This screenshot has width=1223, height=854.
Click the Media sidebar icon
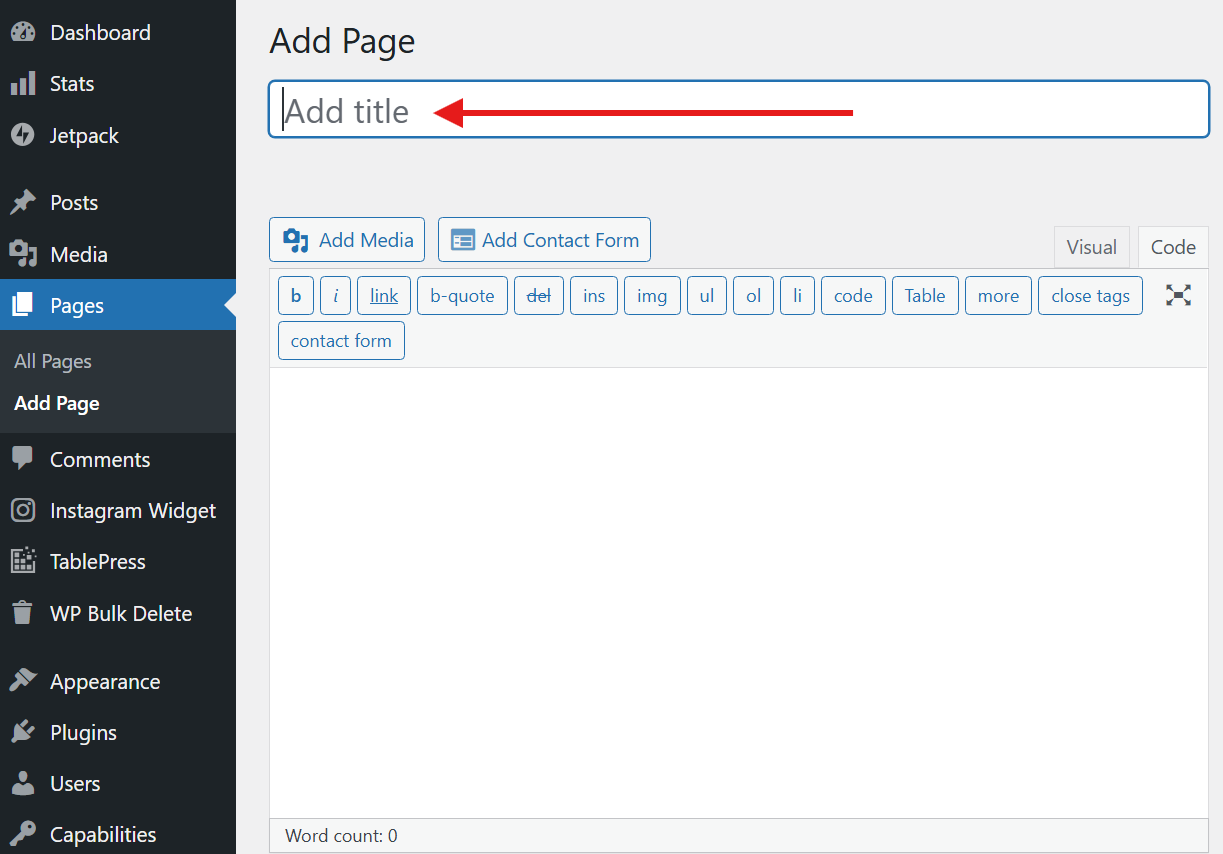coord(23,254)
